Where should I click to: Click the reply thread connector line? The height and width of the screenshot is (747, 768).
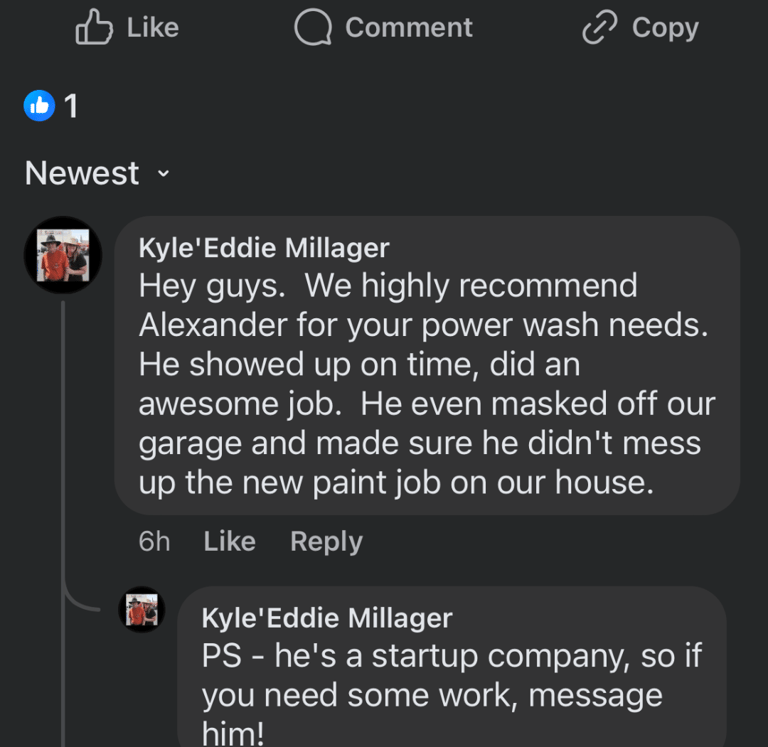[64, 450]
